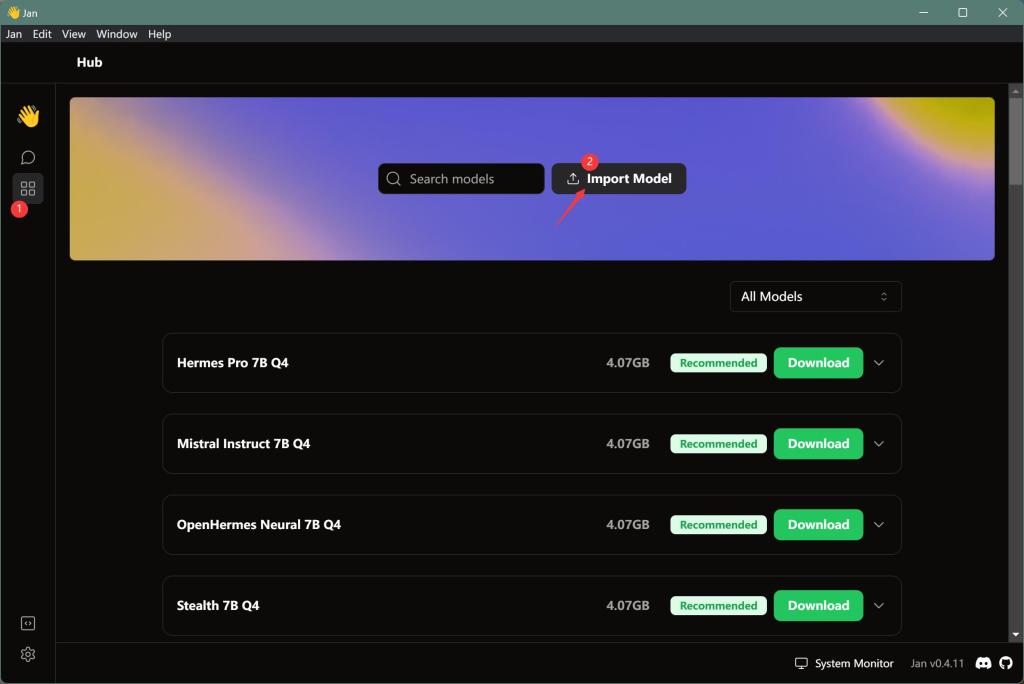The height and width of the screenshot is (684, 1024).
Task: Download the Hermes Pro 7B Q4 model
Action: [818, 363]
